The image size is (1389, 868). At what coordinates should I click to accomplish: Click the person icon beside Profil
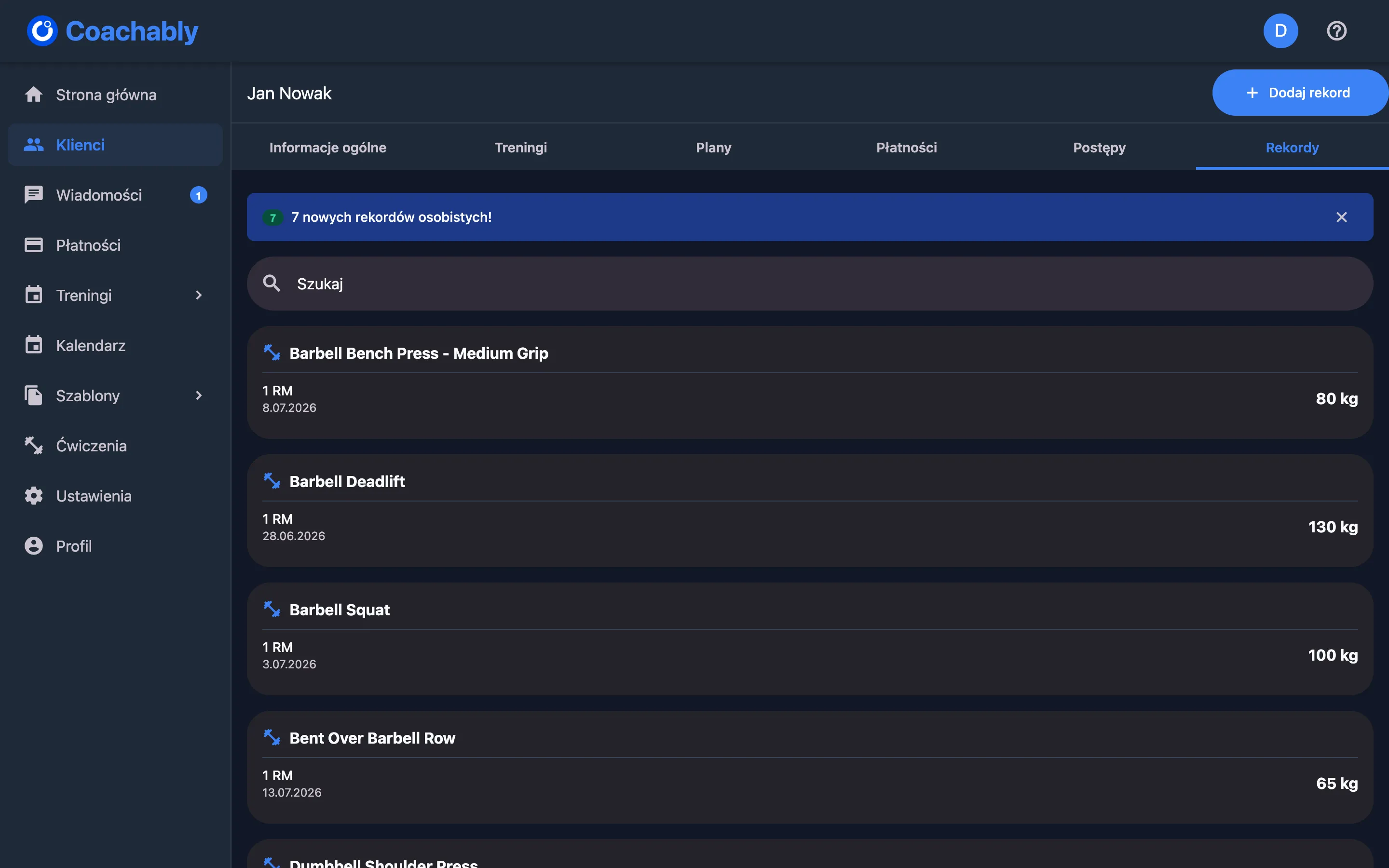pos(34,546)
